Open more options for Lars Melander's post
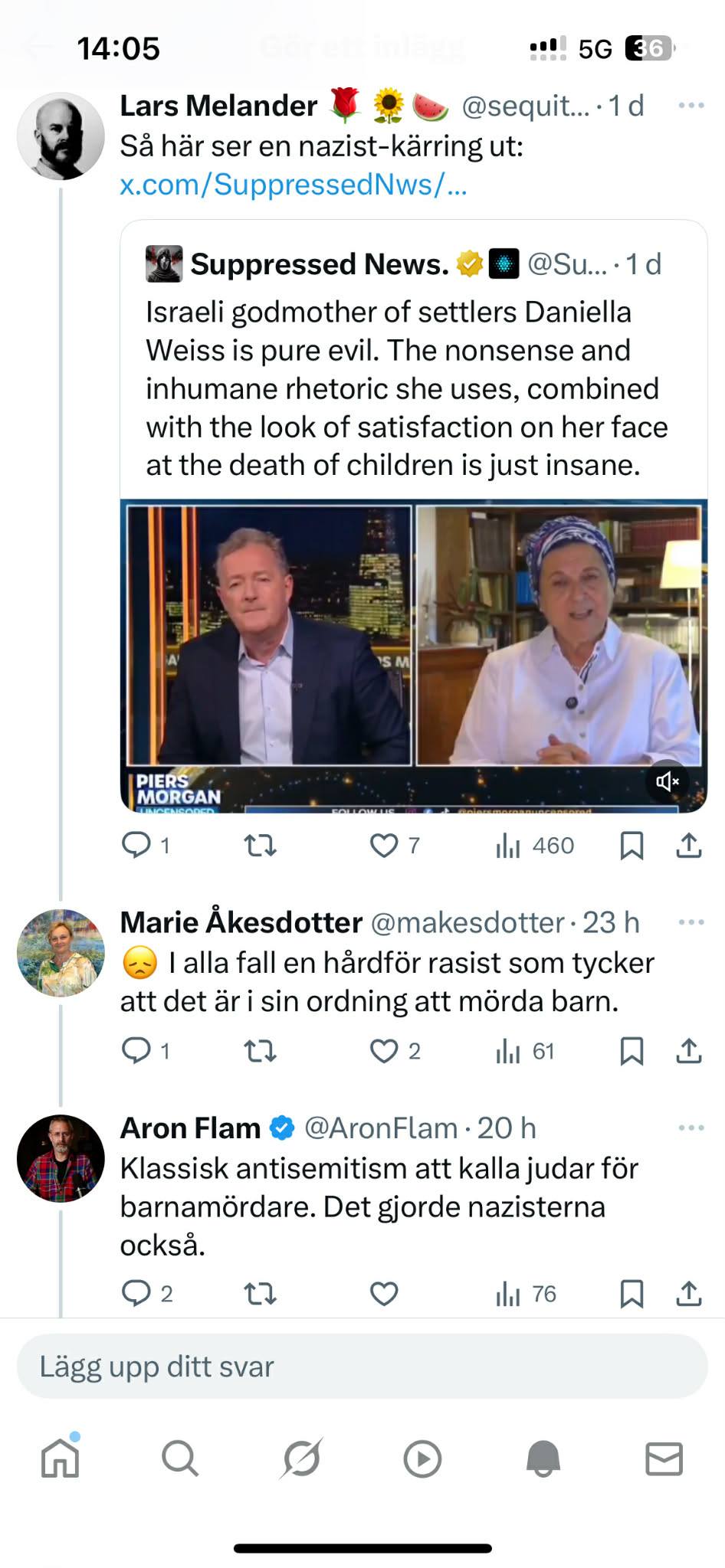 pos(691,106)
